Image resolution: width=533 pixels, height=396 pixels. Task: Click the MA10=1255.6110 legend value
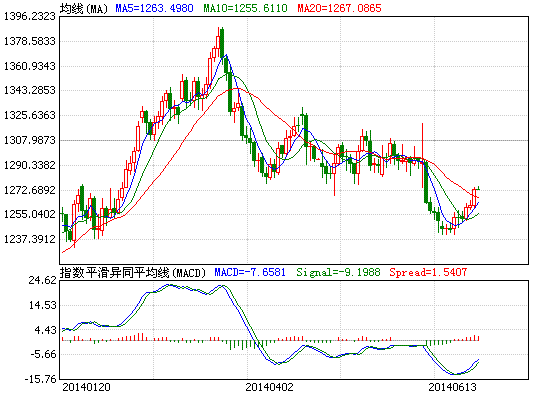click(x=245, y=8)
